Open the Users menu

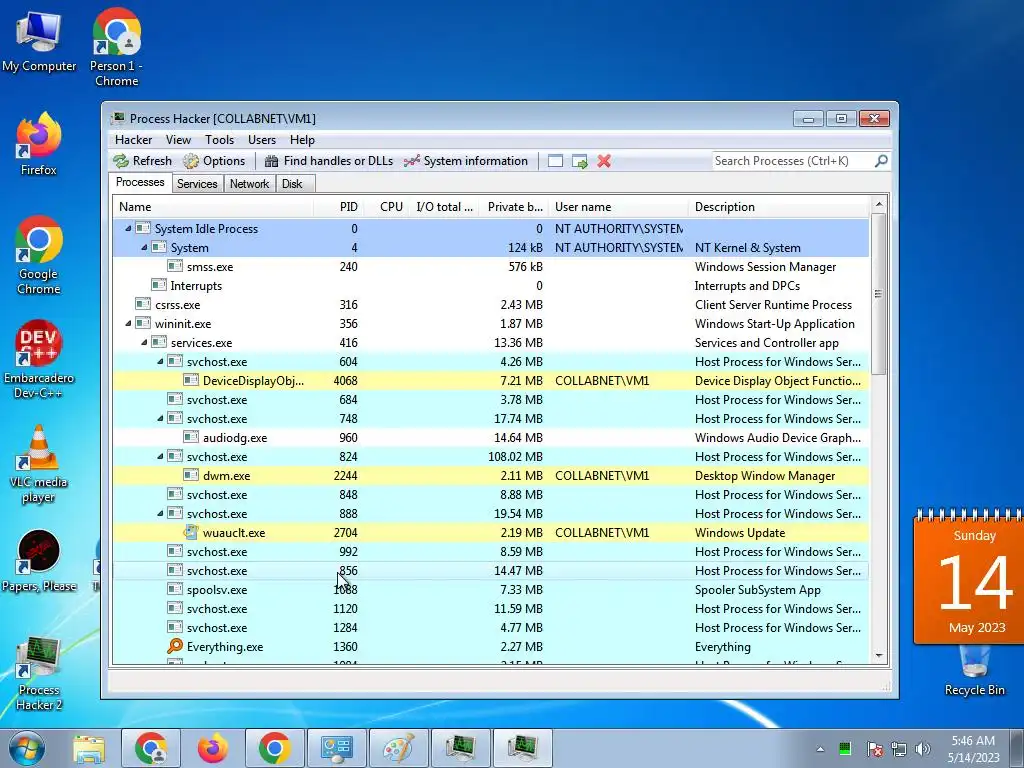(262, 140)
